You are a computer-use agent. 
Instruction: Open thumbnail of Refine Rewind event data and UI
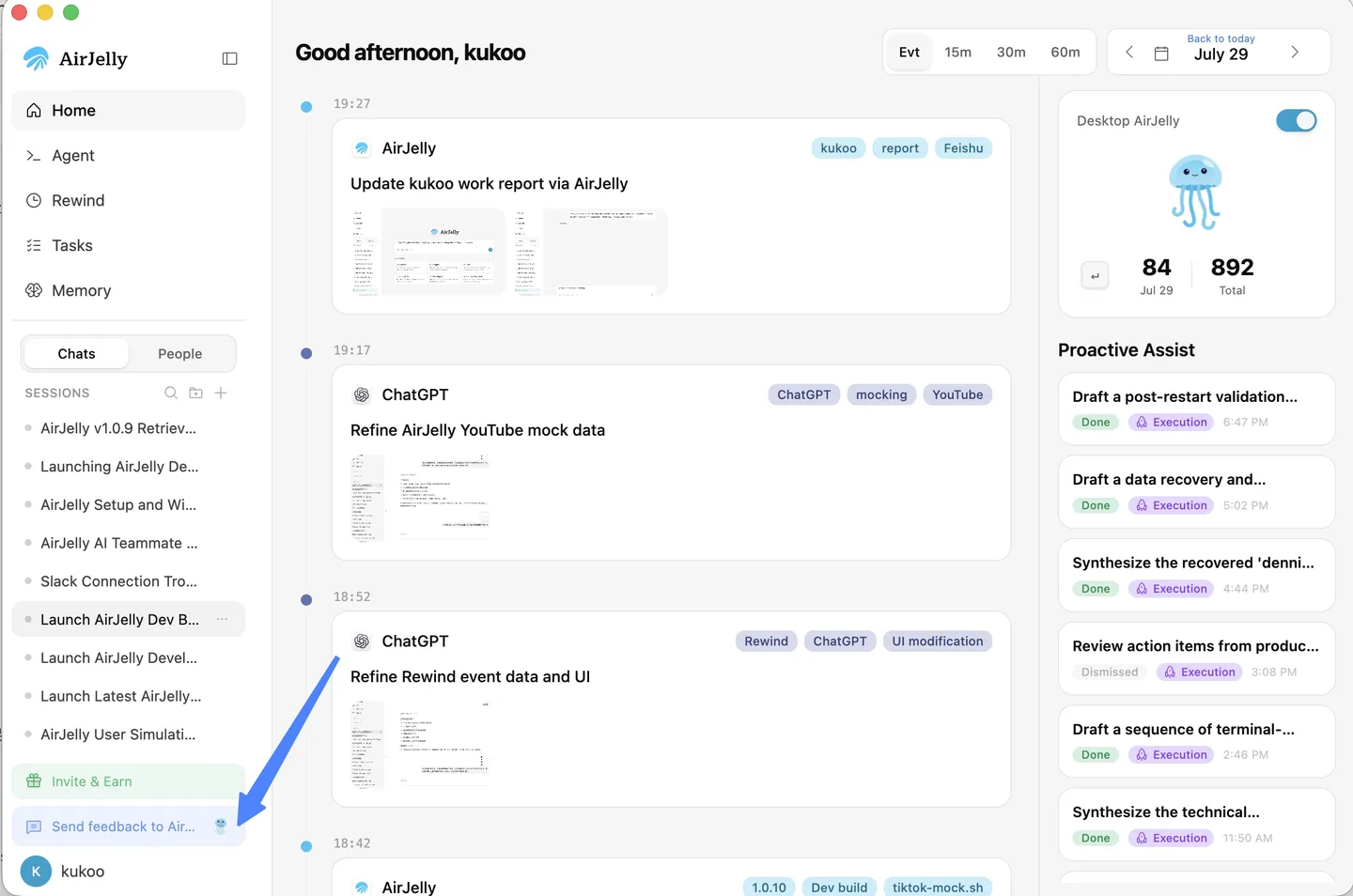(x=421, y=744)
